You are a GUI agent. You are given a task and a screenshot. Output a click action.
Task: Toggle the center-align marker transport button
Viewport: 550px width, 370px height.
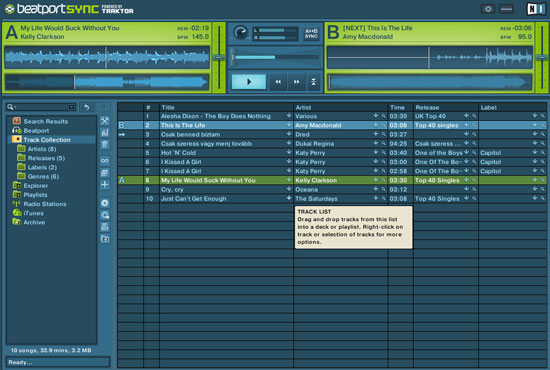click(313, 82)
